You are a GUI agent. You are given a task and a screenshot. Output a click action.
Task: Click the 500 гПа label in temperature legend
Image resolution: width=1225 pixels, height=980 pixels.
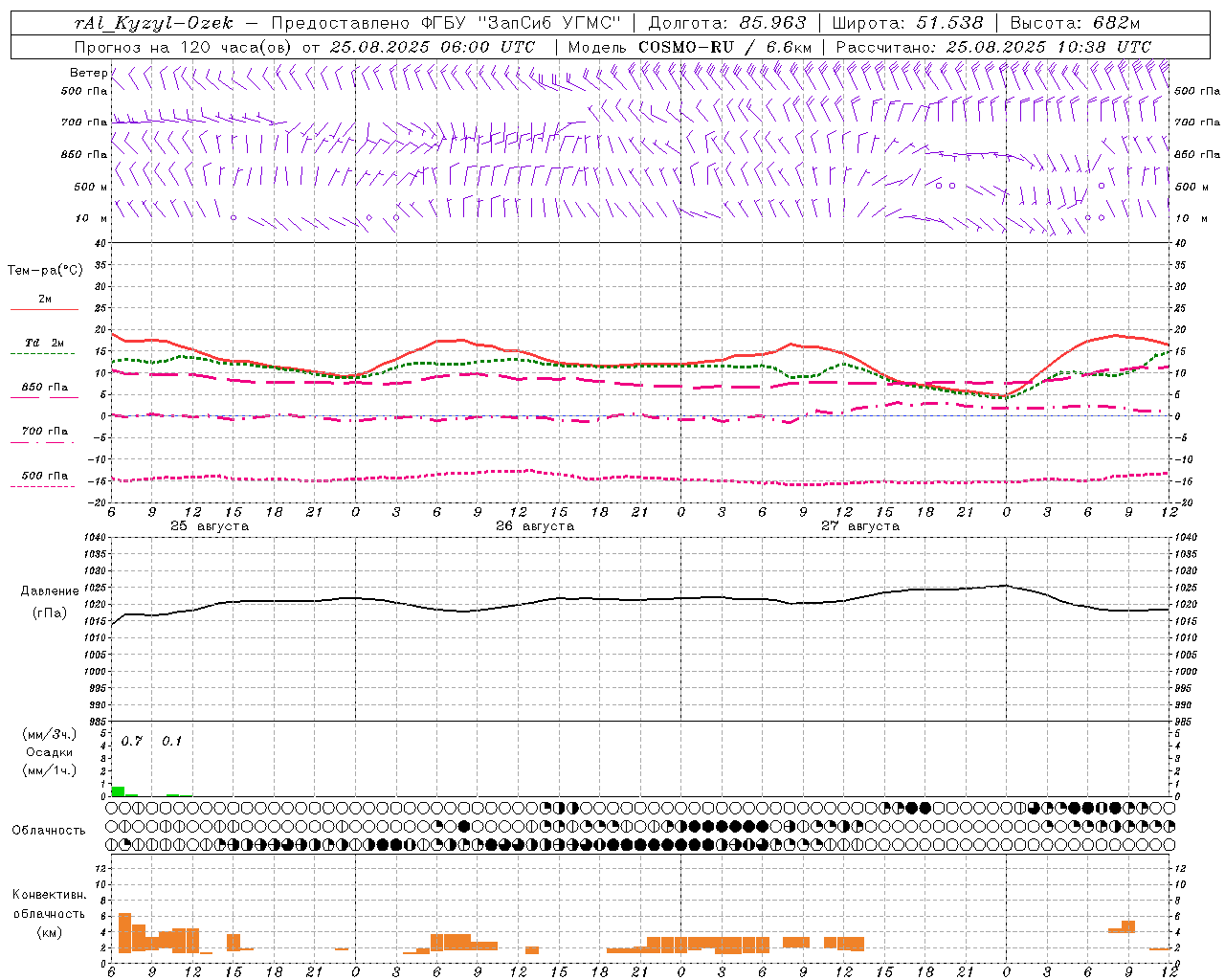[x=44, y=476]
